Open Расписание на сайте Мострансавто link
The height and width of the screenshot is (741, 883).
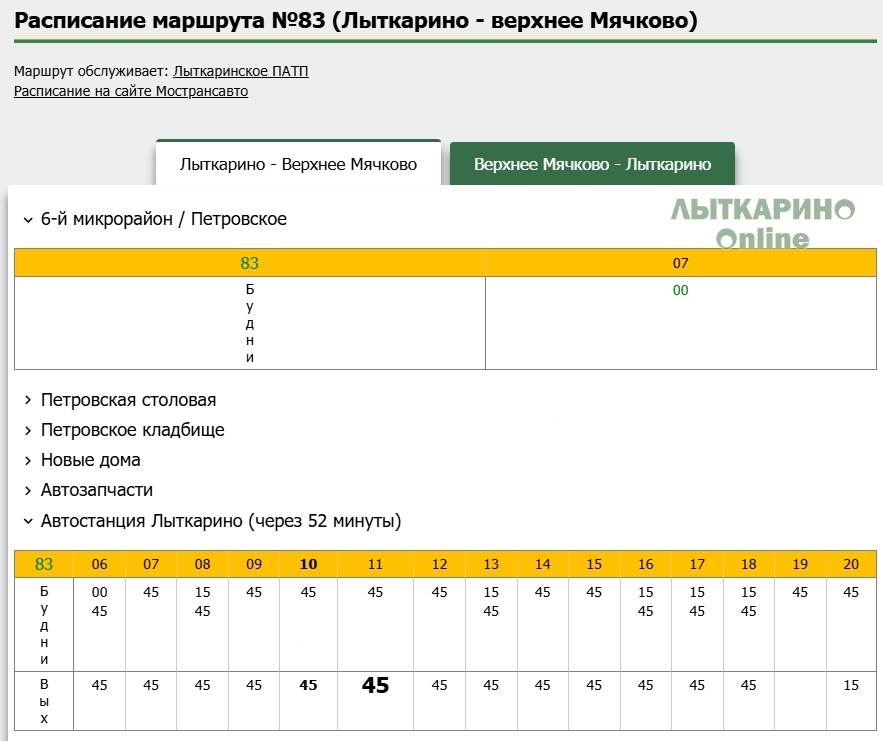(131, 91)
